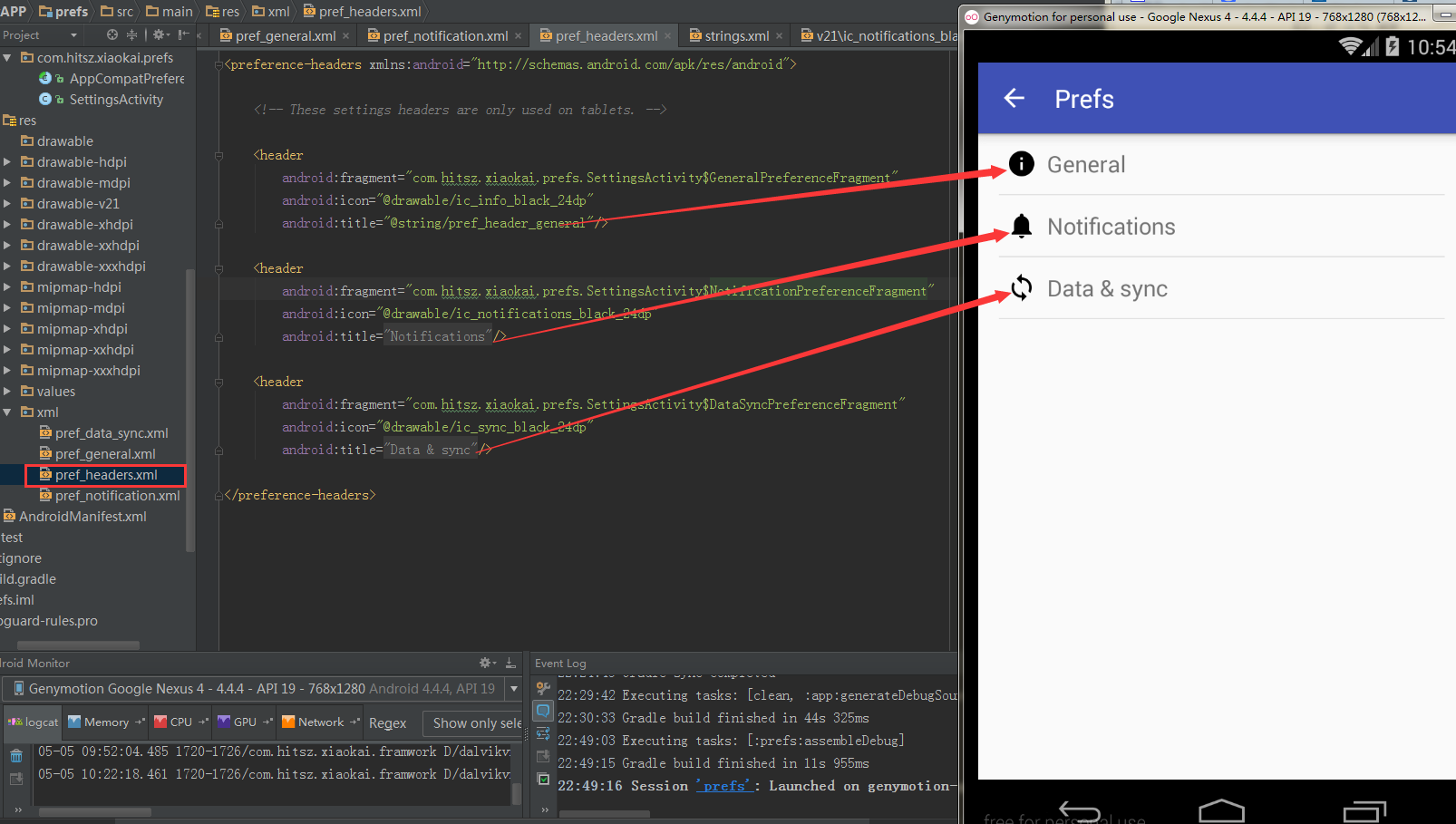
Task: Click 'prefs' in the breadcrumb bar
Action: 63,12
